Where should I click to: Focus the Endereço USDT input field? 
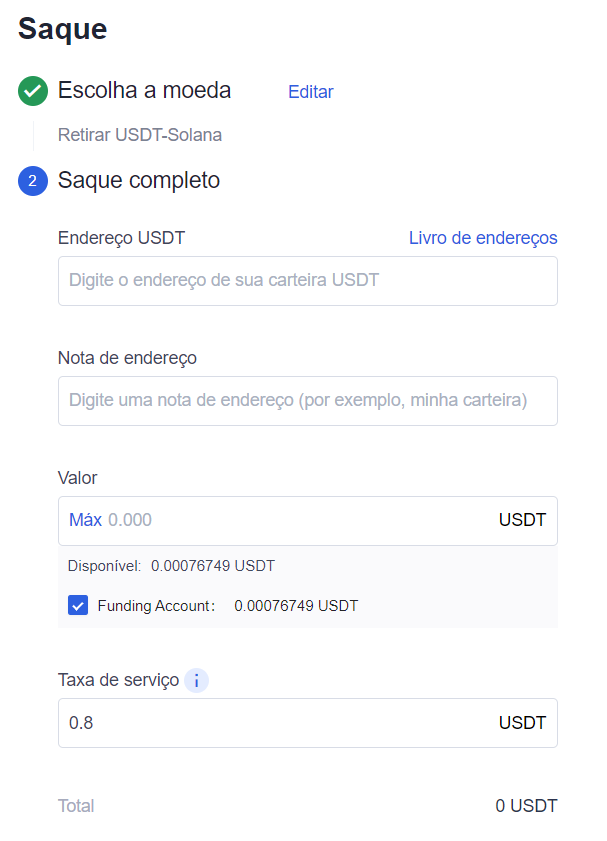pyautogui.click(x=307, y=281)
